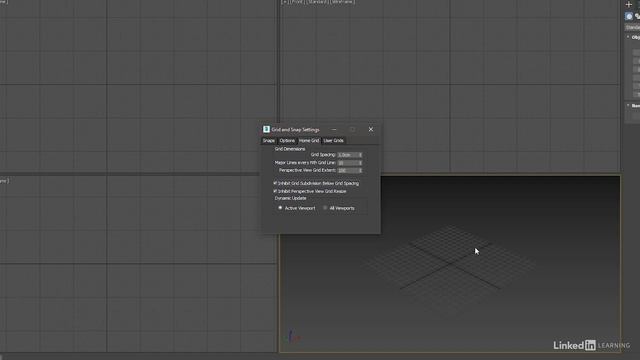This screenshot has height=360, width=640.
Task: Click the view axis gizmo in perspective viewport
Action: pyautogui.click(x=293, y=336)
